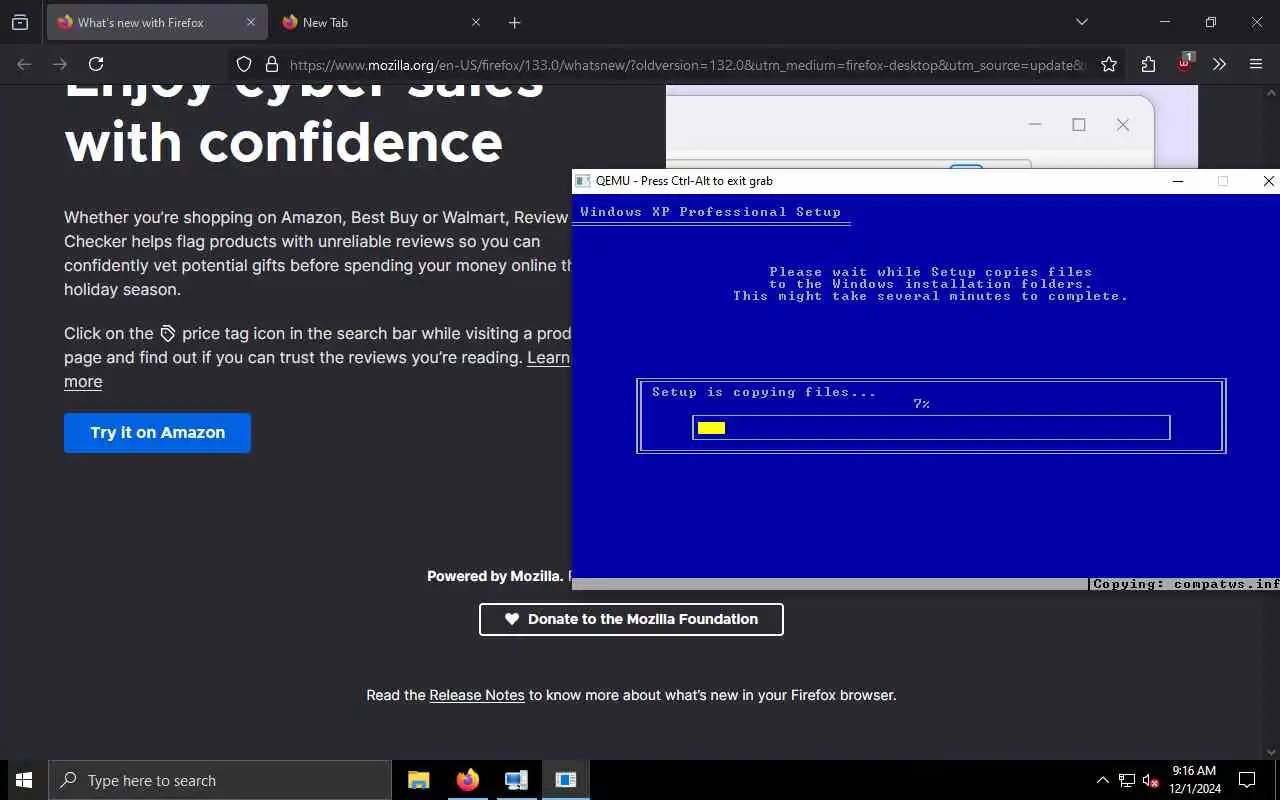Open the clock showing 9:16 AM

tap(1194, 780)
